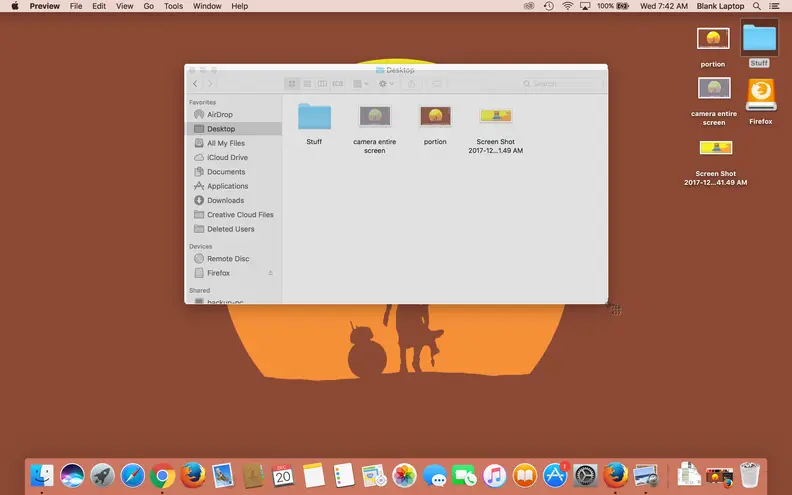Open the Go menu
The width and height of the screenshot is (792, 495).
click(148, 6)
